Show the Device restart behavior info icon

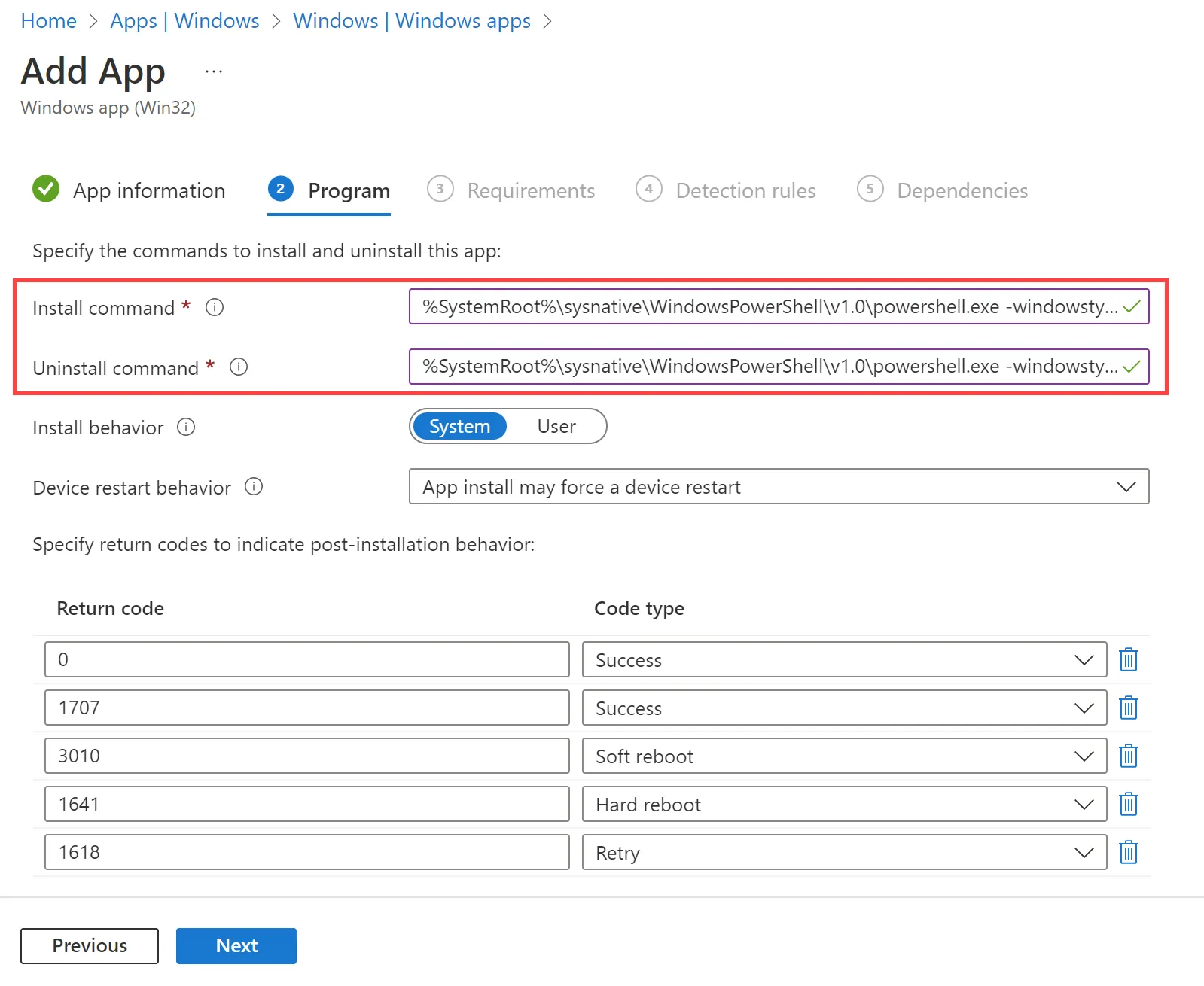click(254, 486)
